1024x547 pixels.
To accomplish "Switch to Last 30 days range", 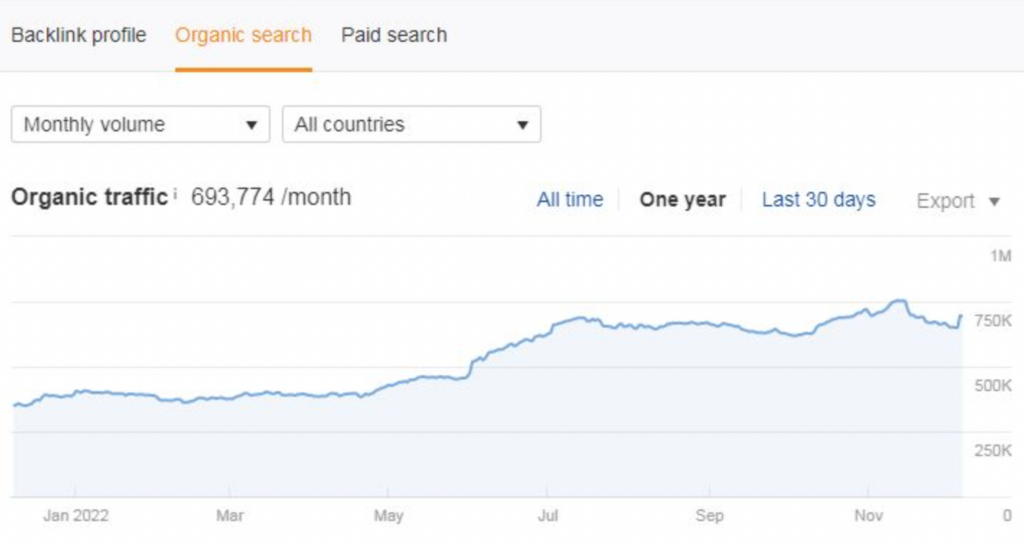I will 818,199.
